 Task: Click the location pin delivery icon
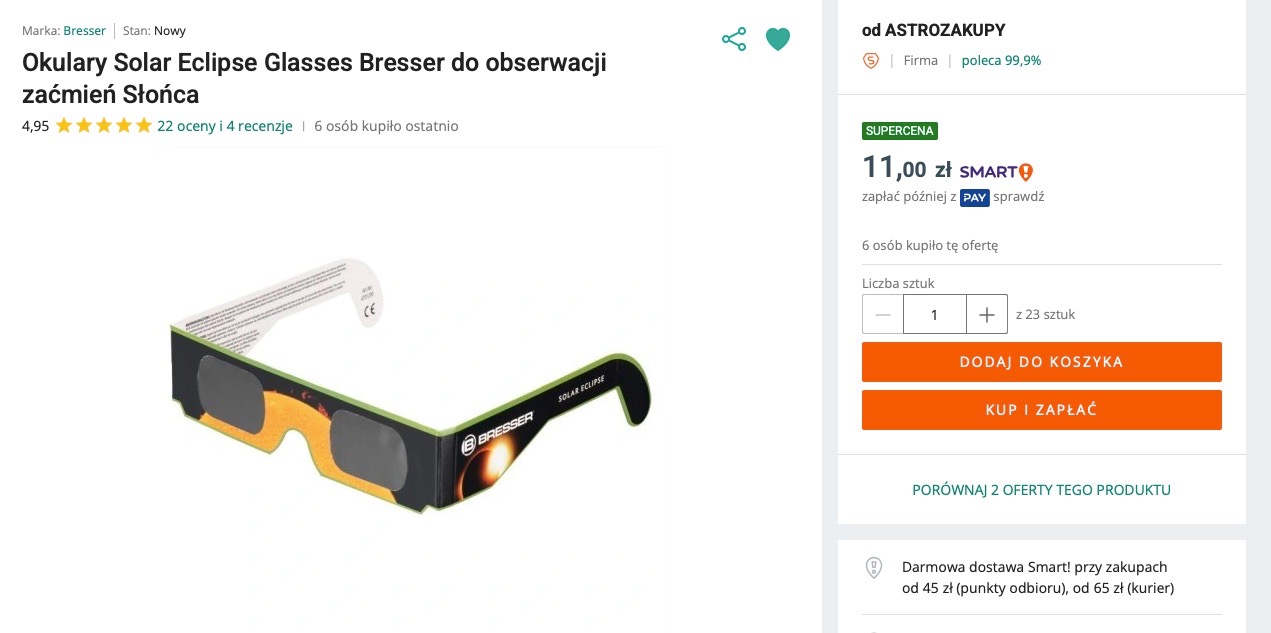(x=874, y=569)
